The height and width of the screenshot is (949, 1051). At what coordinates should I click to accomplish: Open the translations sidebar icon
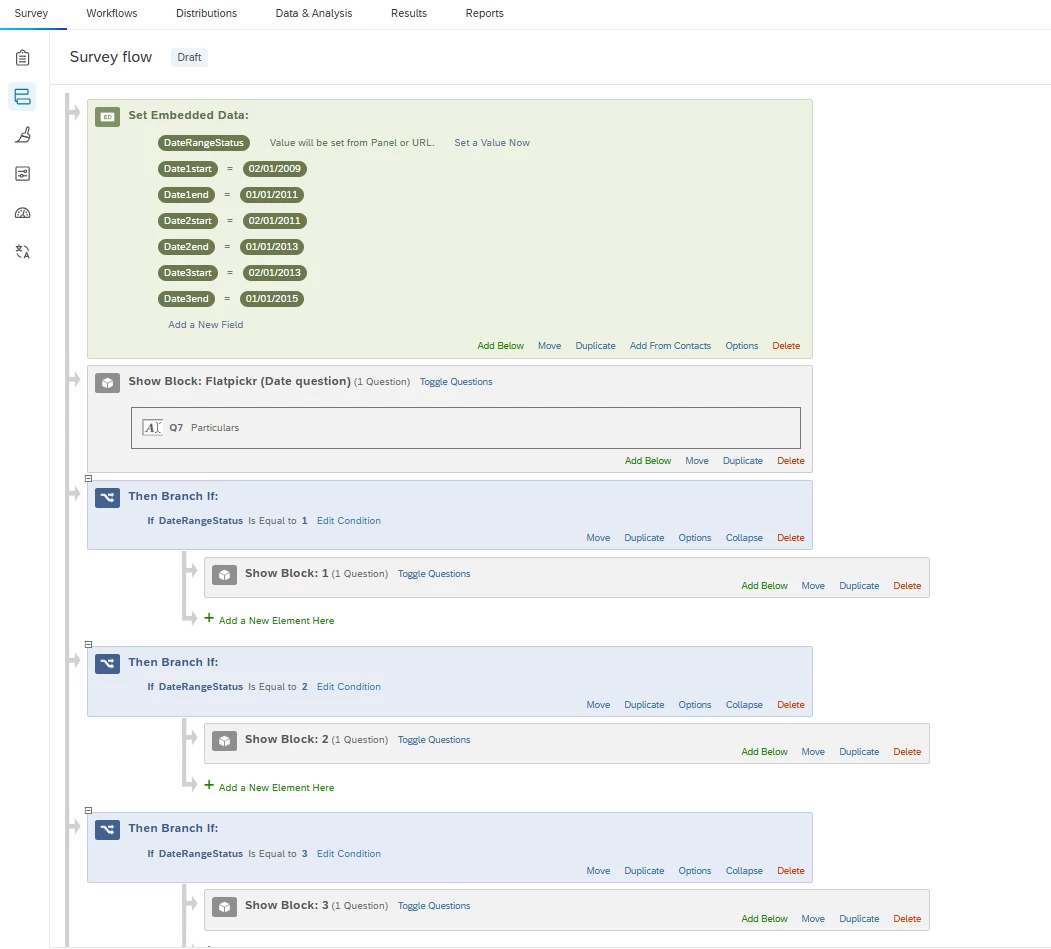coord(23,252)
